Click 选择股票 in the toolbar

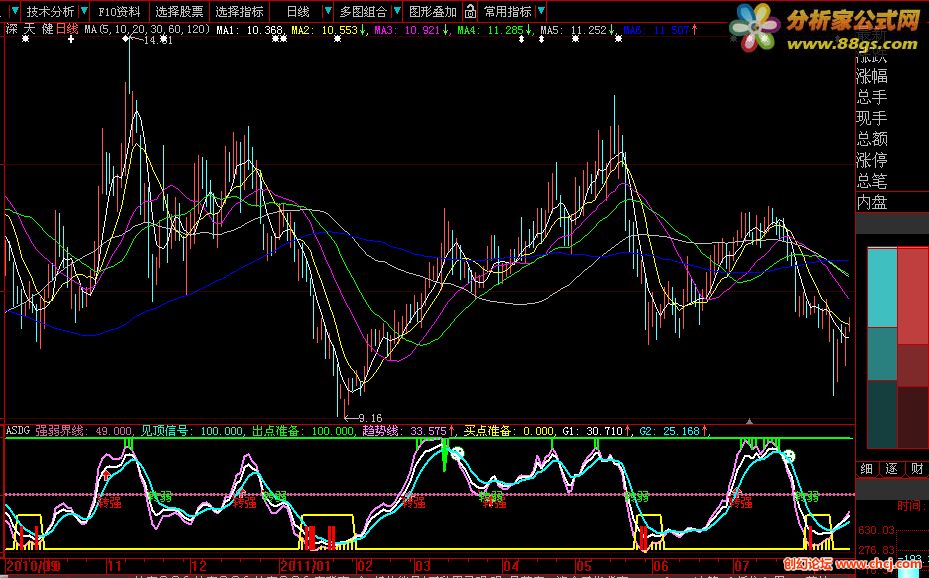(179, 11)
